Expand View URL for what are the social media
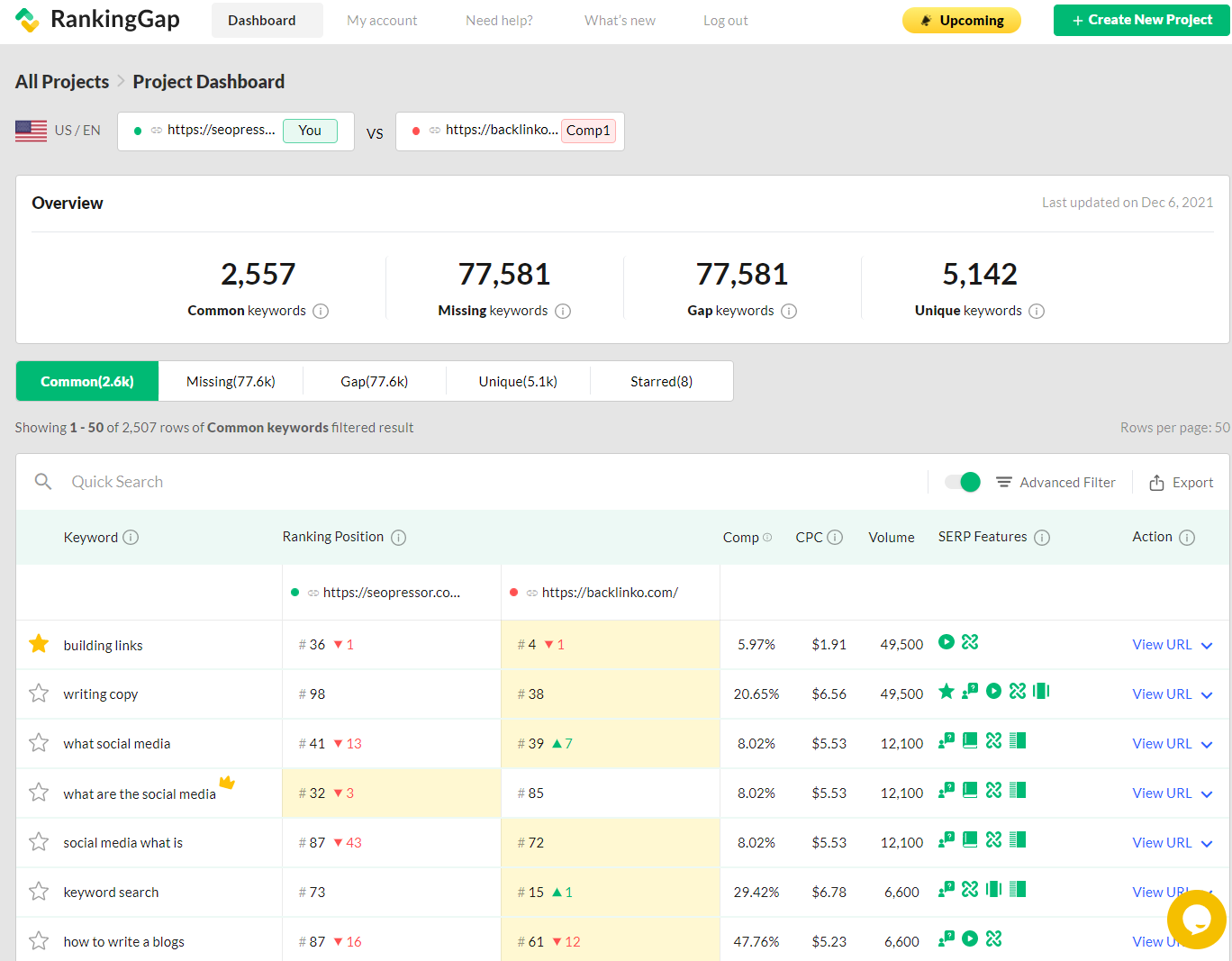Image resolution: width=1232 pixels, height=961 pixels. (1173, 793)
